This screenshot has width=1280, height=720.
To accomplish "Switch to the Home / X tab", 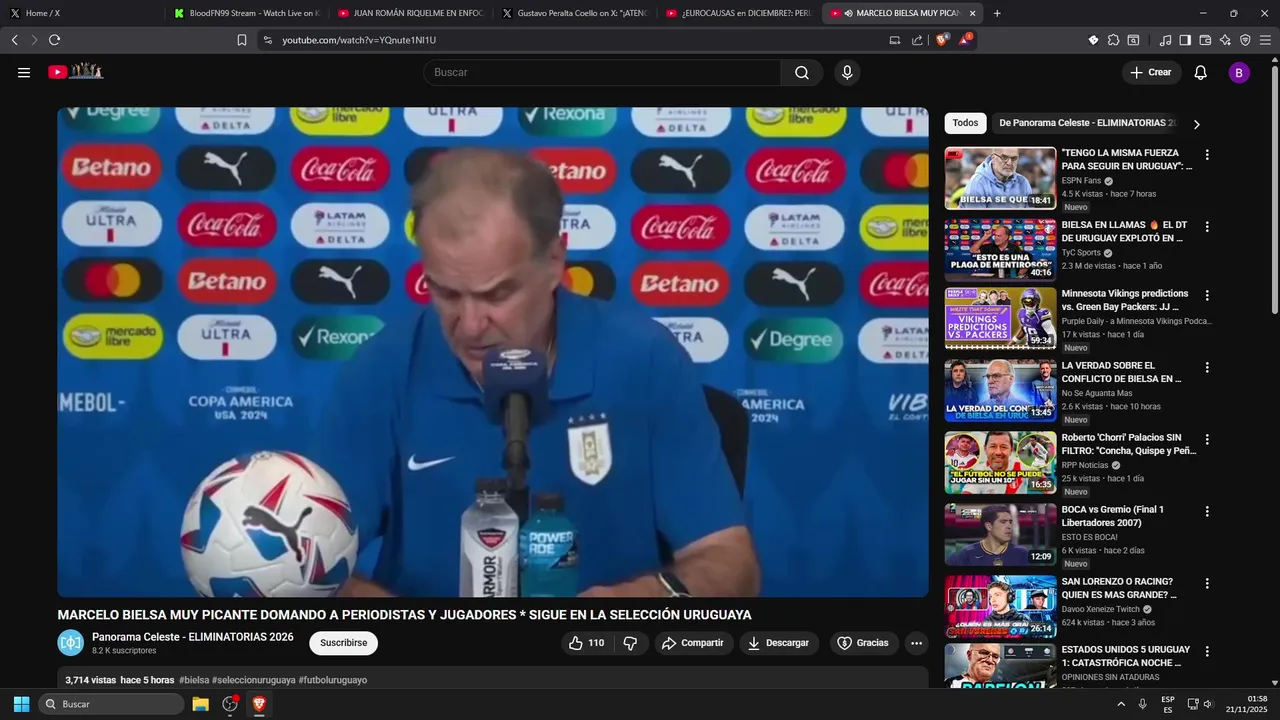I will click(80, 13).
